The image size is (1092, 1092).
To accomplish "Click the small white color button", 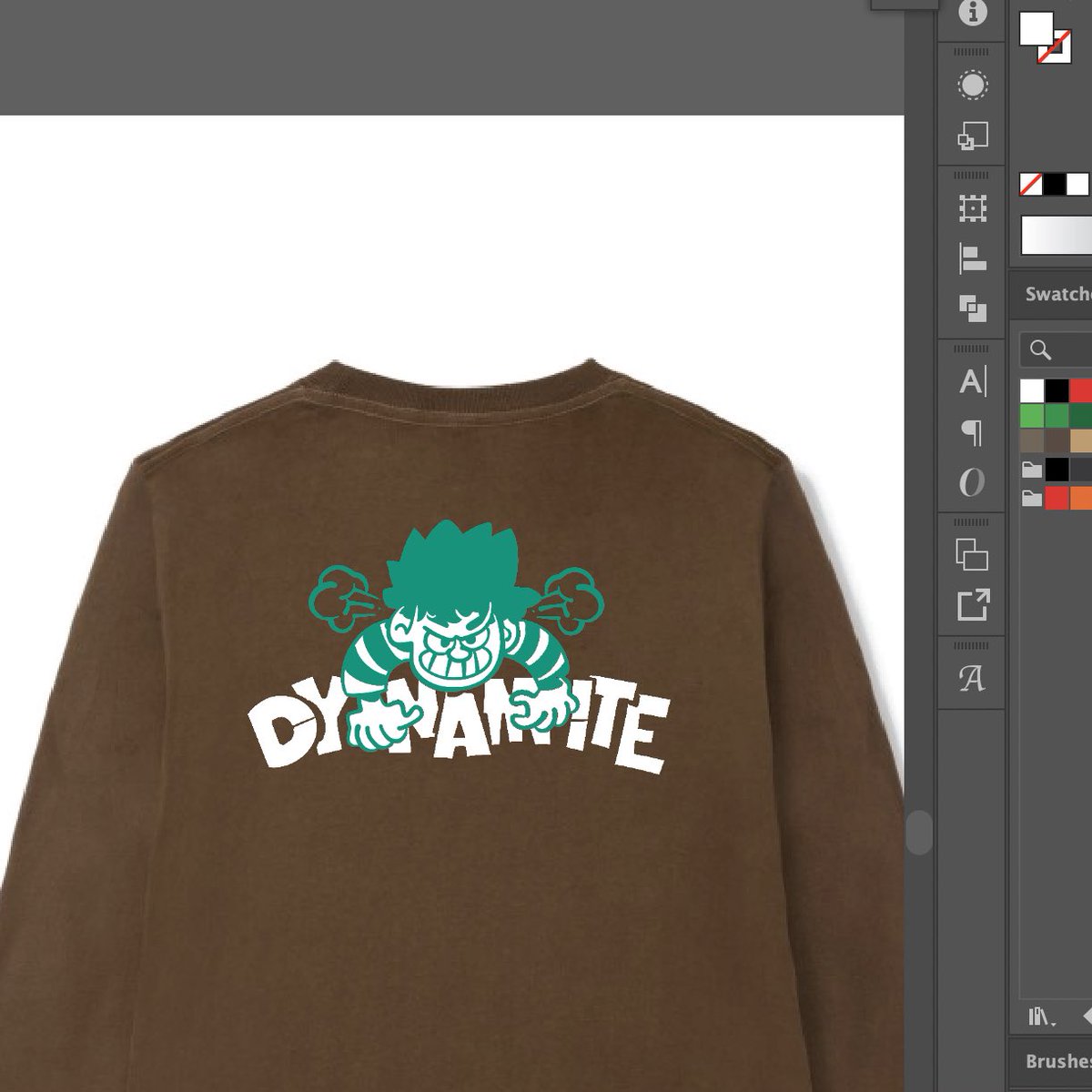I will [1077, 184].
